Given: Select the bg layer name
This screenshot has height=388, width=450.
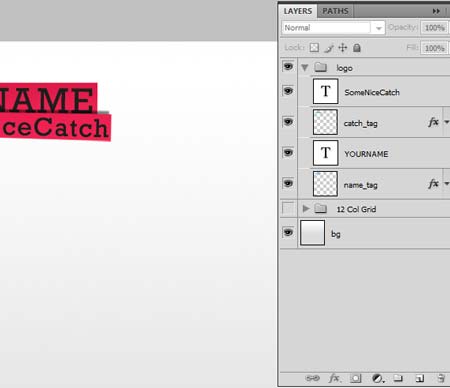Looking at the screenshot, I should click(336, 234).
